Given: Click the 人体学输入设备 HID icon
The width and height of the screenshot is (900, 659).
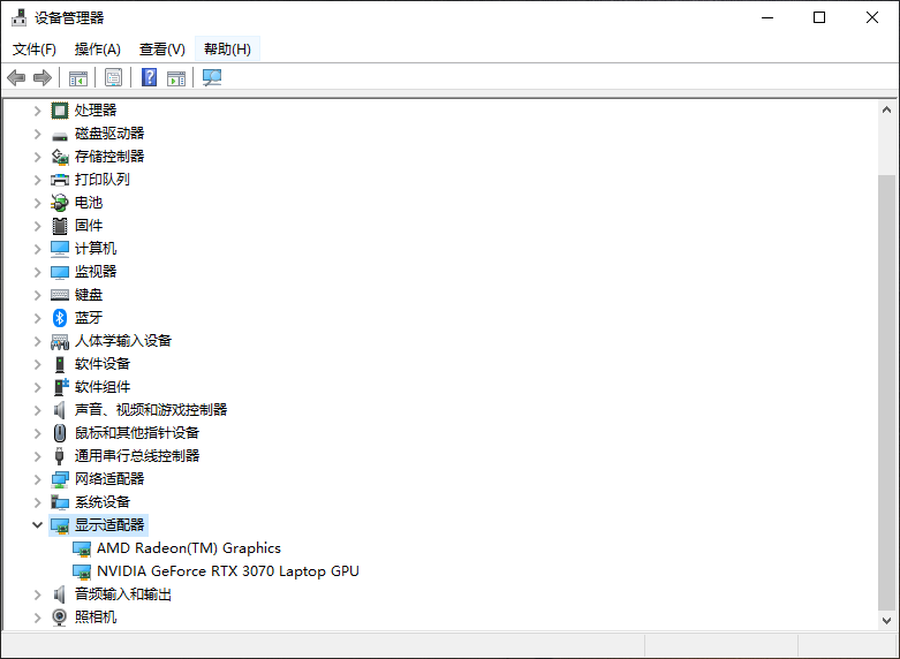Looking at the screenshot, I should tap(60, 341).
